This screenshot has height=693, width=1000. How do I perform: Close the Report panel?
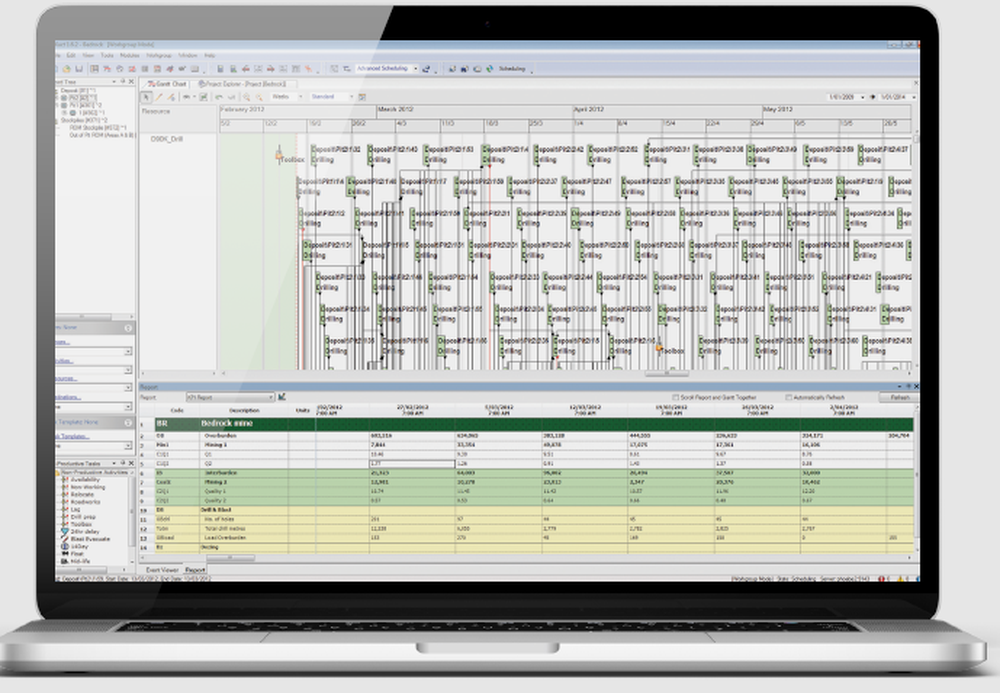coord(916,386)
